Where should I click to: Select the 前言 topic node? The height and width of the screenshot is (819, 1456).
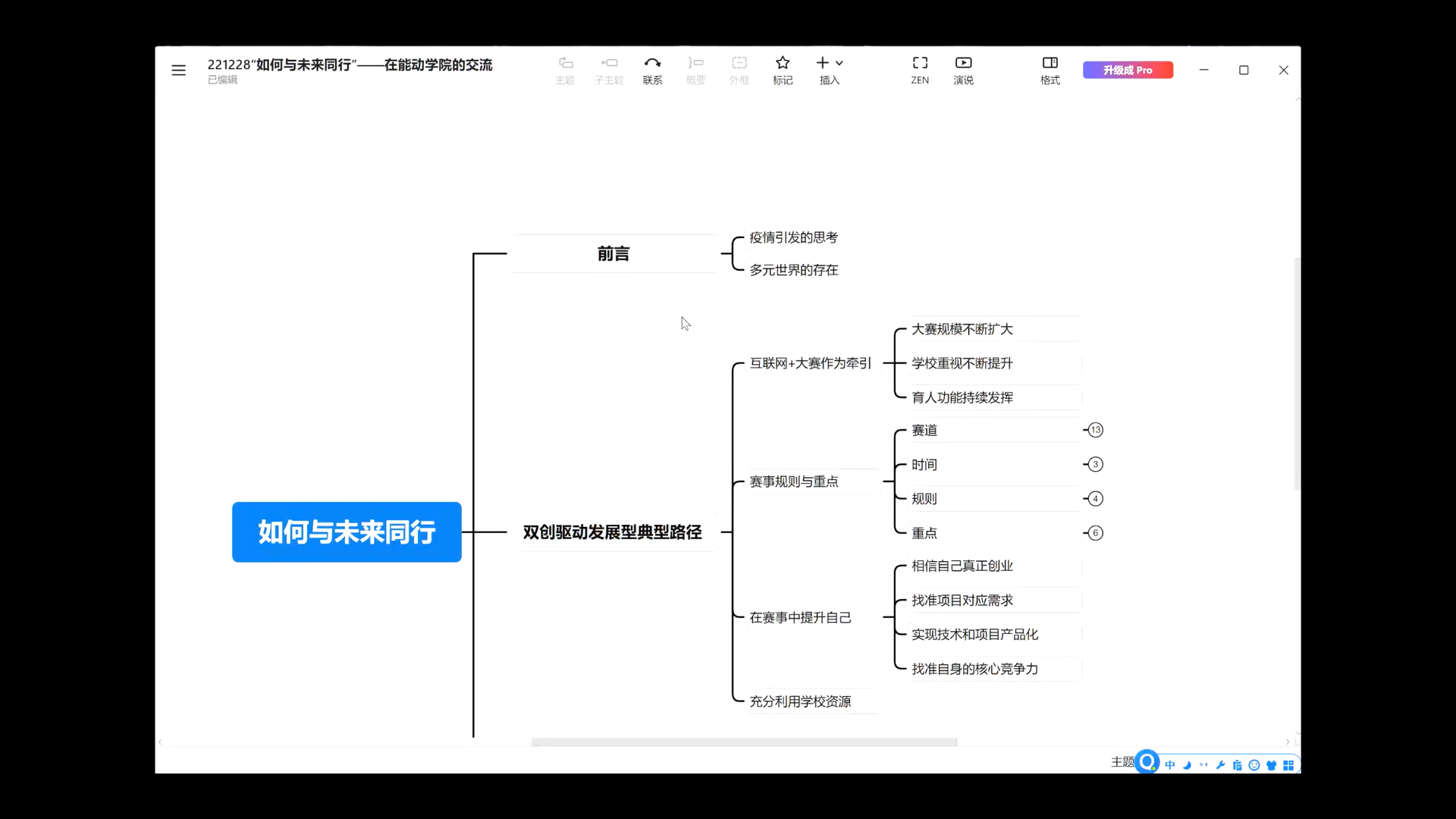(613, 254)
